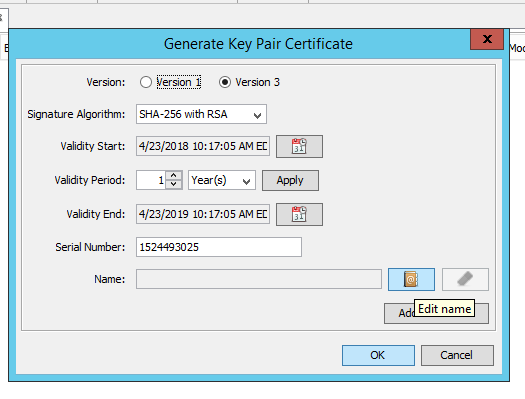The height and width of the screenshot is (399, 525).
Task: Select the Version 1 radio button
Action: [146, 82]
